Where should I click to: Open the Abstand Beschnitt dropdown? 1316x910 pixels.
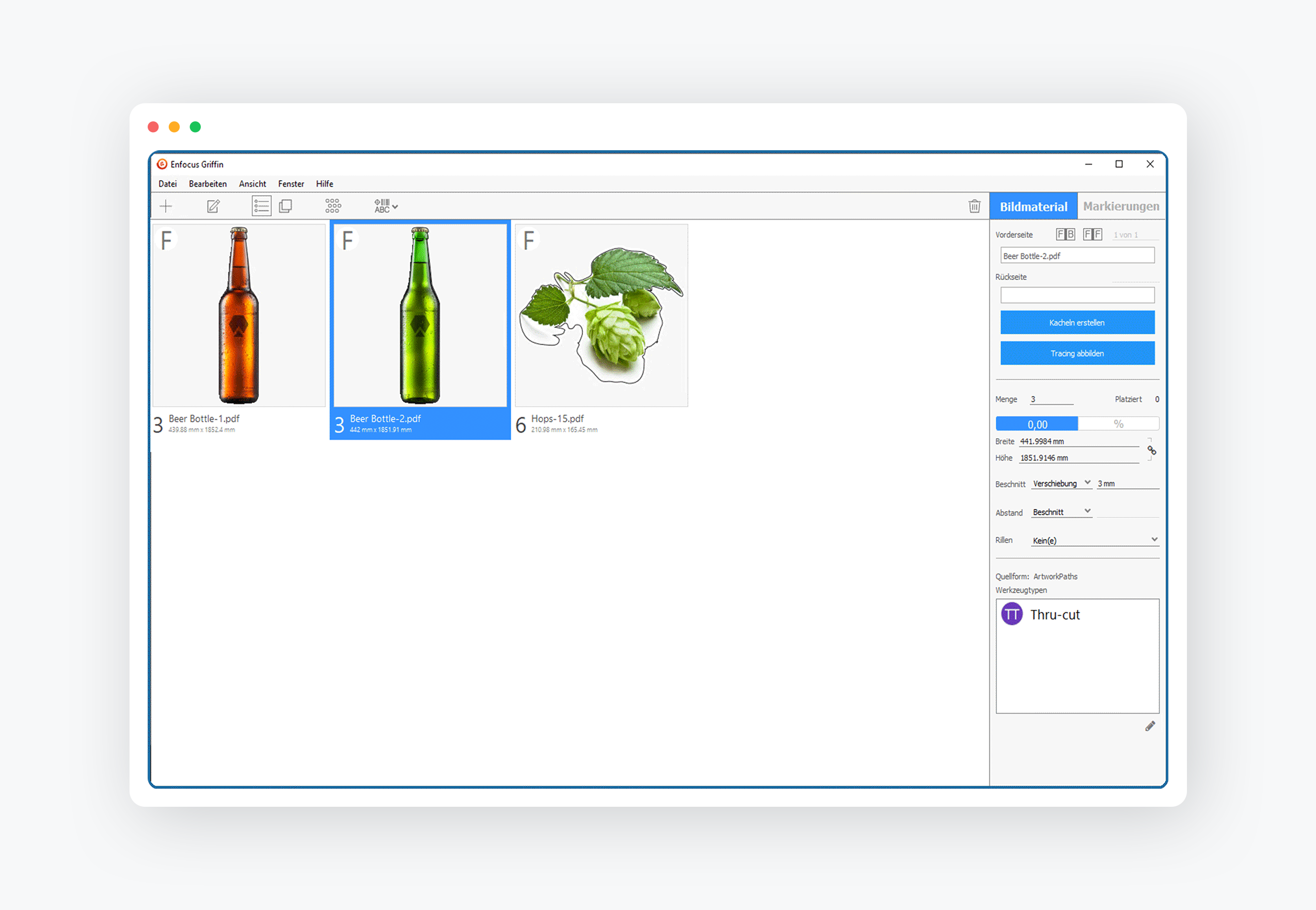pyautogui.click(x=1061, y=512)
